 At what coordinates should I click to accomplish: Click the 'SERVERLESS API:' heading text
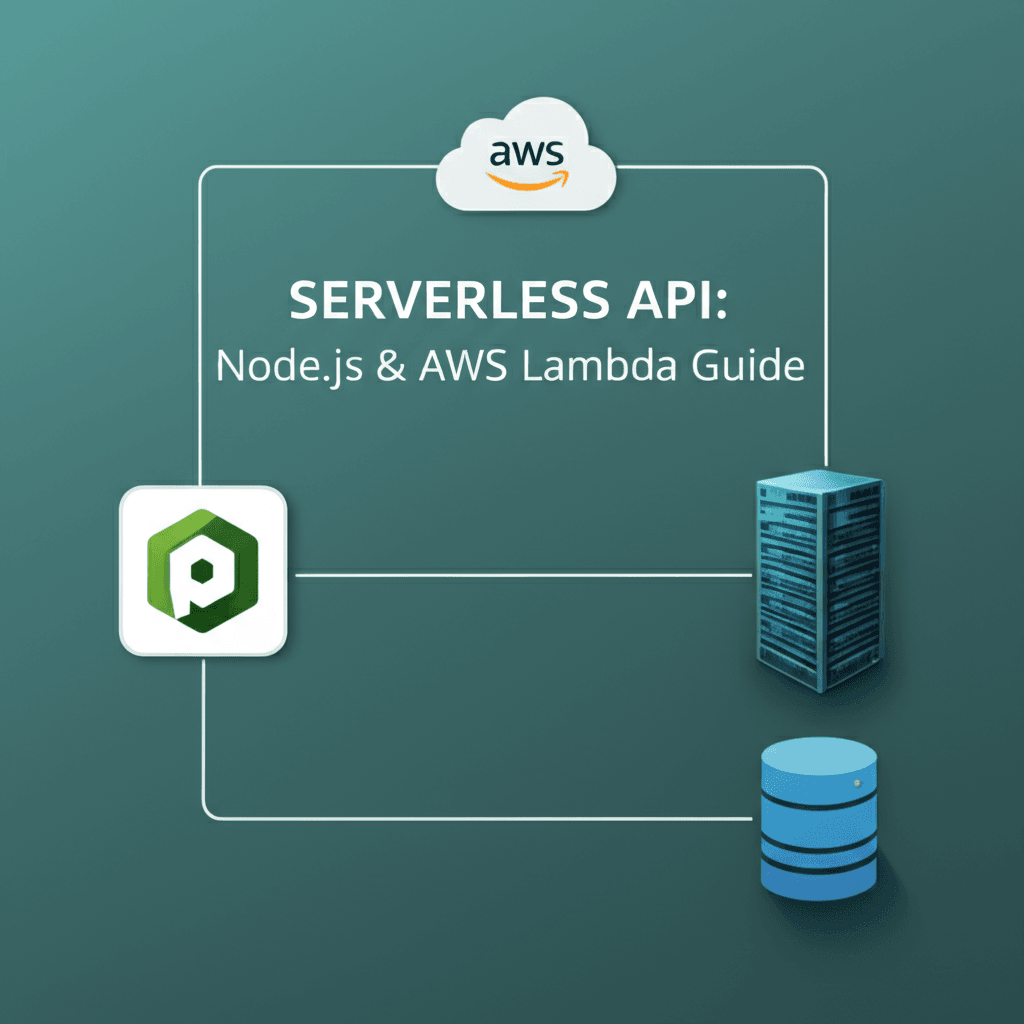point(509,300)
